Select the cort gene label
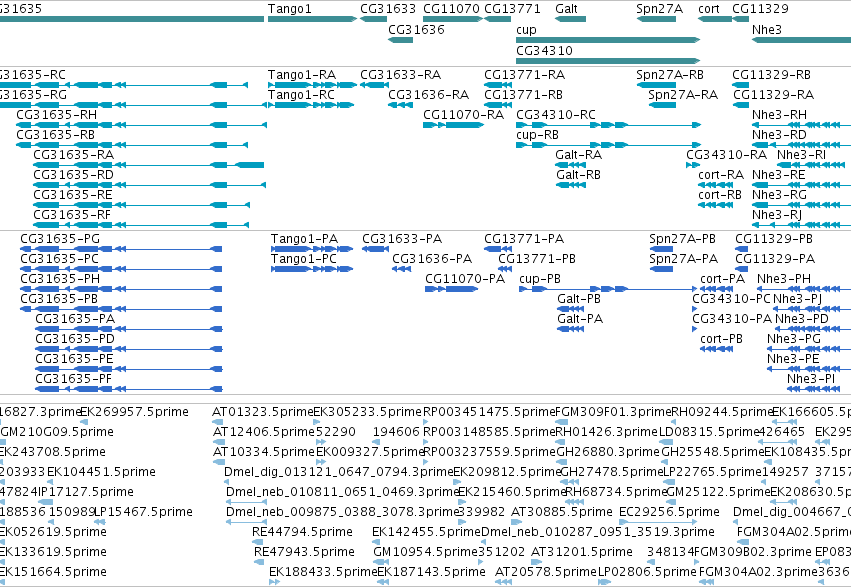This screenshot has width=851, height=587. (709, 9)
